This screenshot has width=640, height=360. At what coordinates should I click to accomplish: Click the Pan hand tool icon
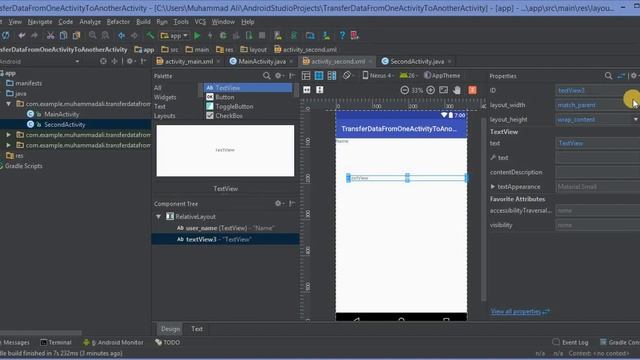click(457, 90)
